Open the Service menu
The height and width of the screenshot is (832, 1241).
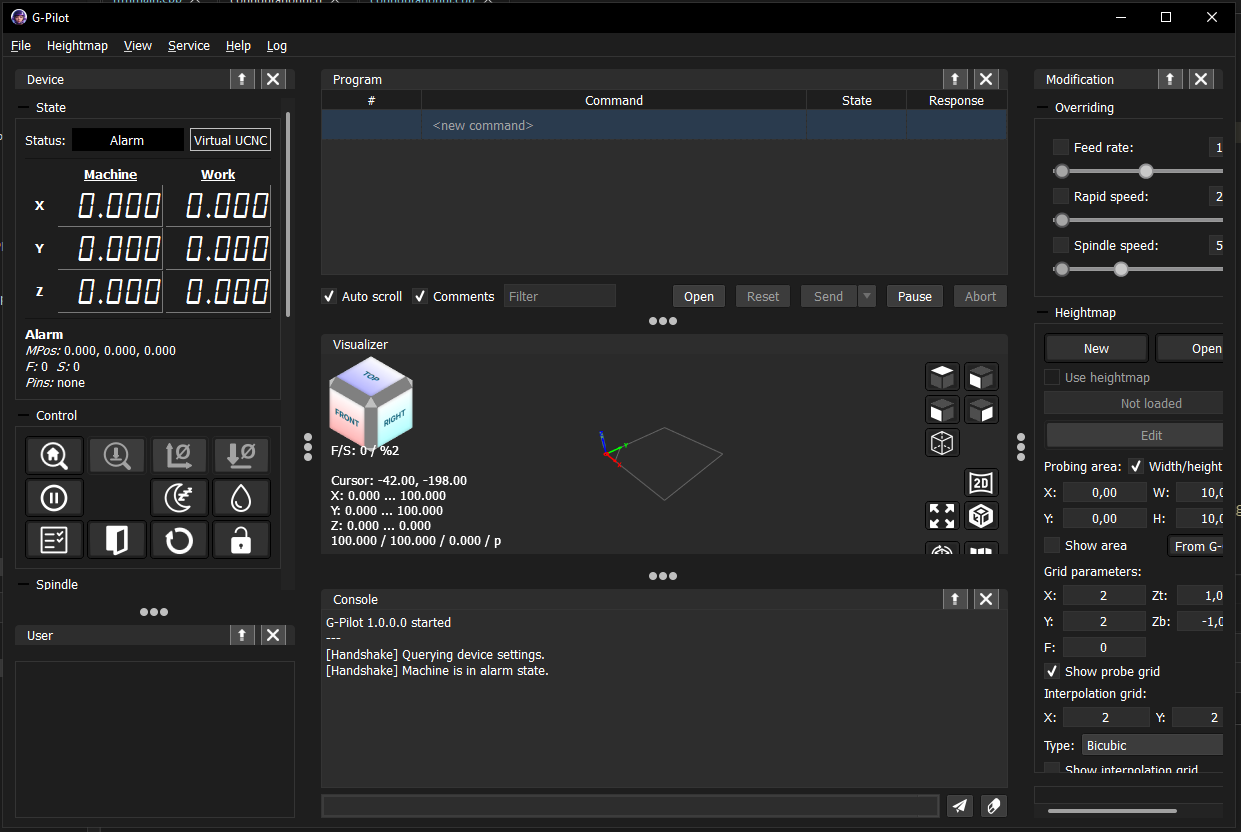(x=188, y=46)
